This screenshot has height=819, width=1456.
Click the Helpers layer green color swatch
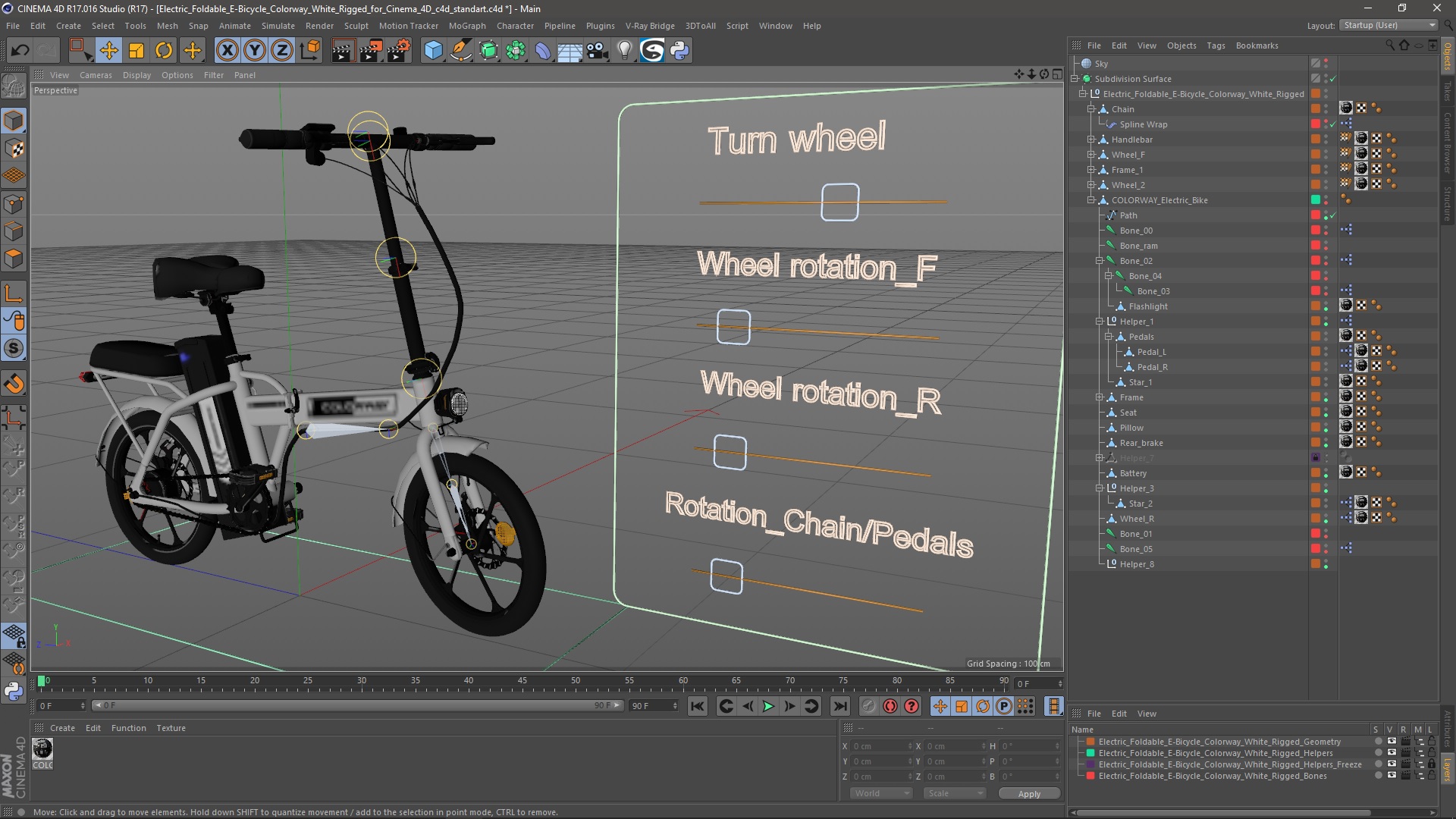tap(1090, 753)
